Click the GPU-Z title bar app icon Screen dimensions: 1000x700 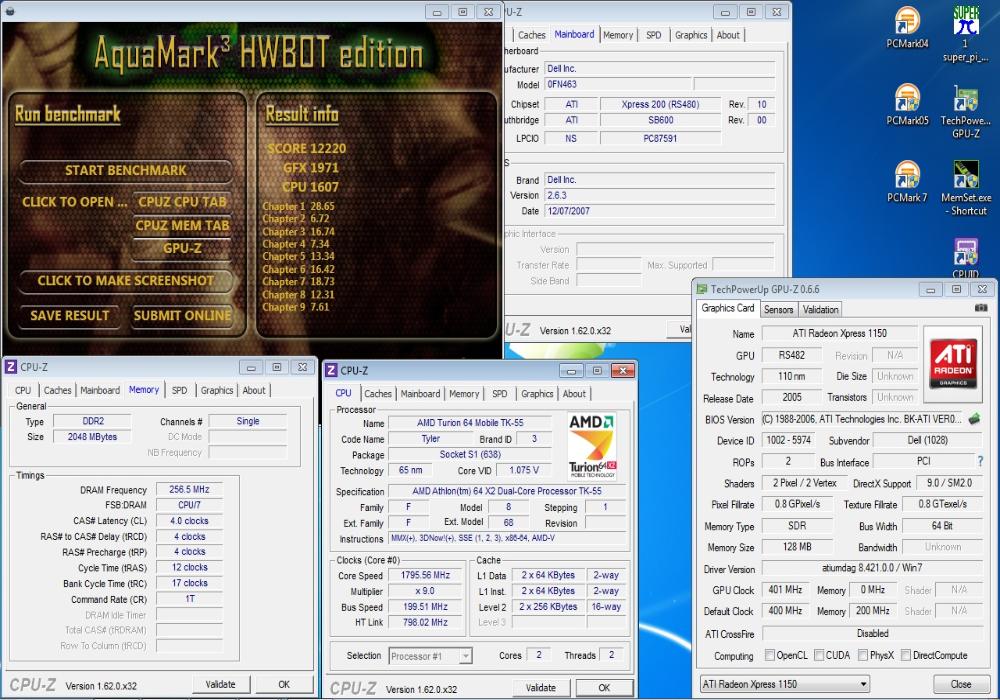coord(702,289)
